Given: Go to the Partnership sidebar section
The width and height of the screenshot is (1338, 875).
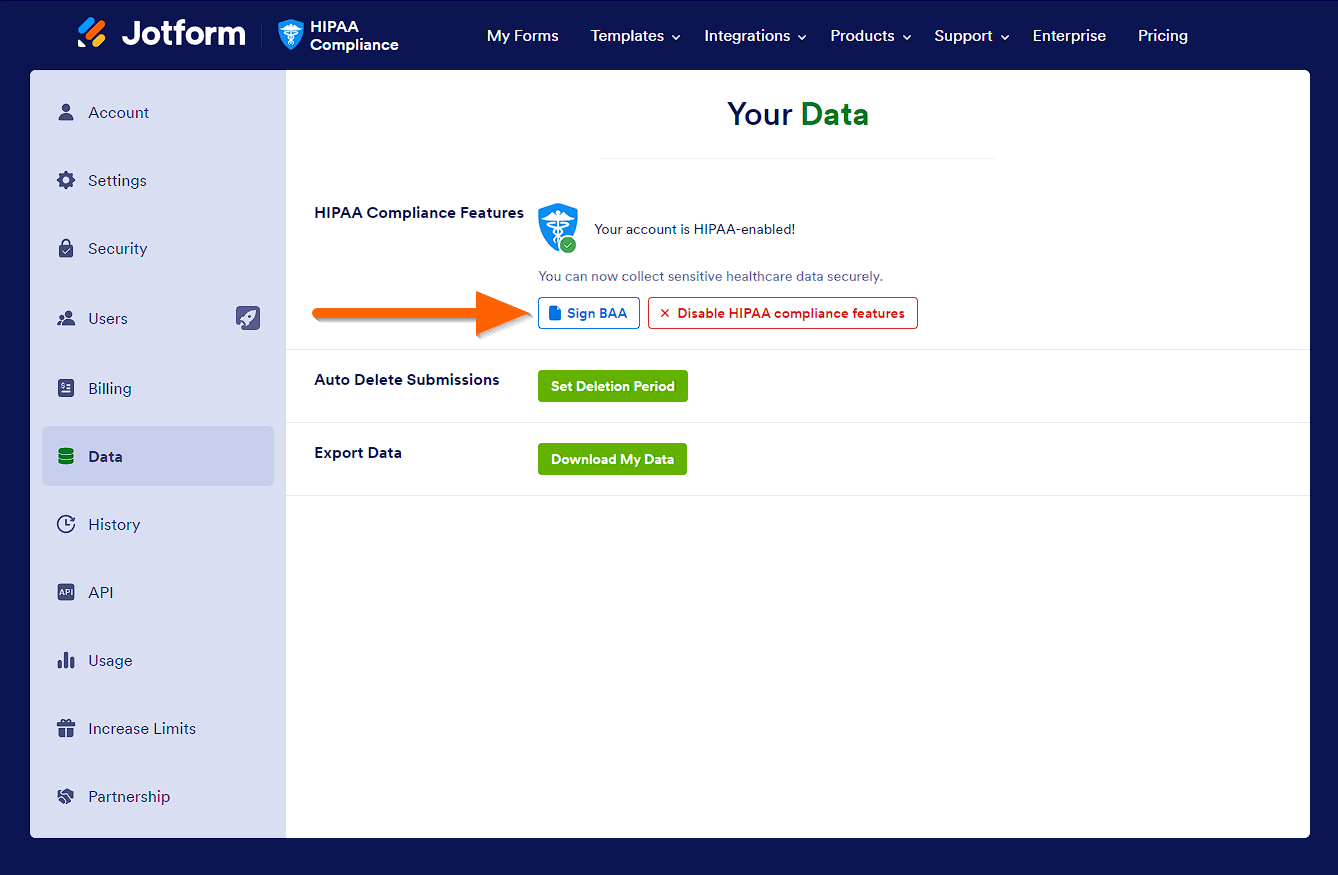Looking at the screenshot, I should click(158, 796).
